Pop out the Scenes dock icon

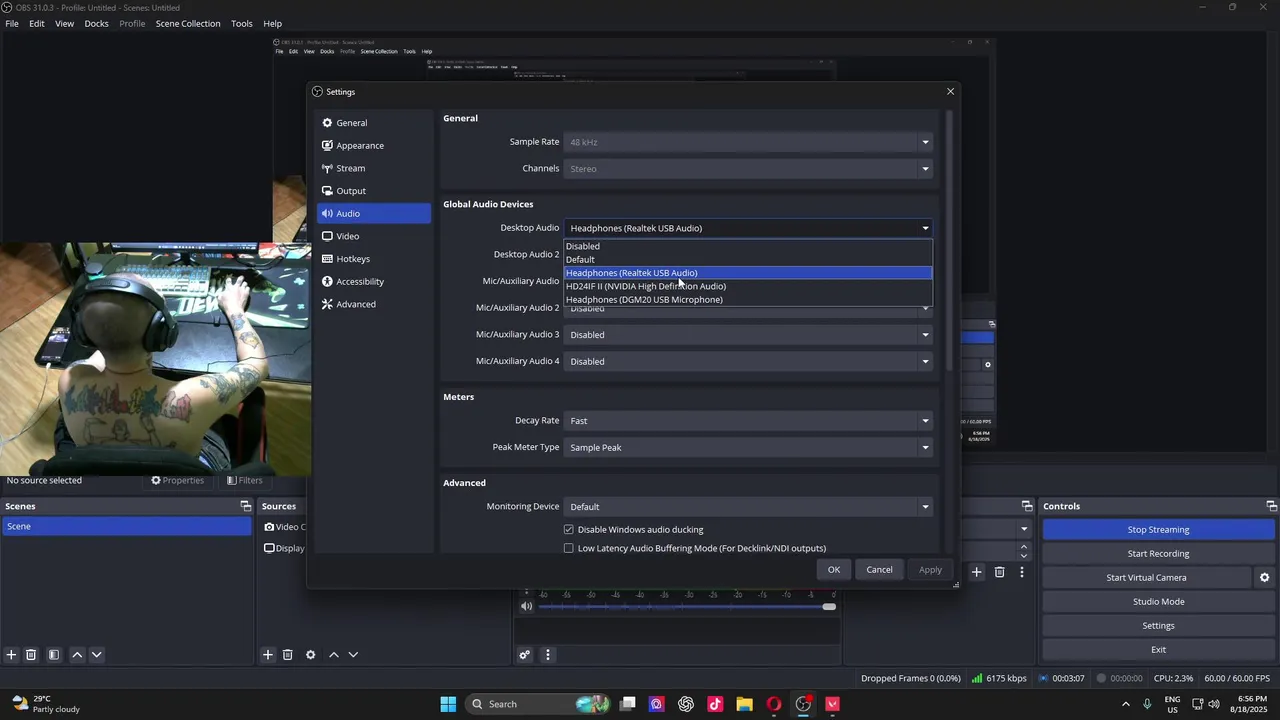245,506
